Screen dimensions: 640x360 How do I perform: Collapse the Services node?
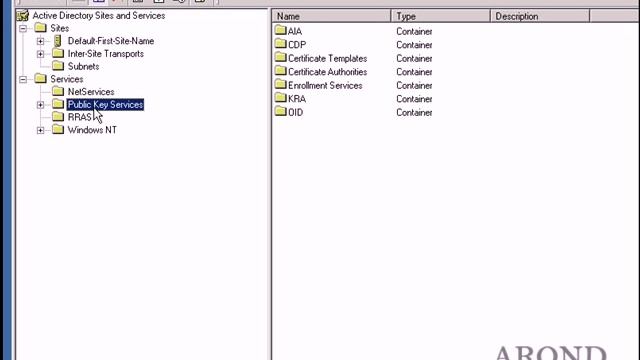click(23, 79)
